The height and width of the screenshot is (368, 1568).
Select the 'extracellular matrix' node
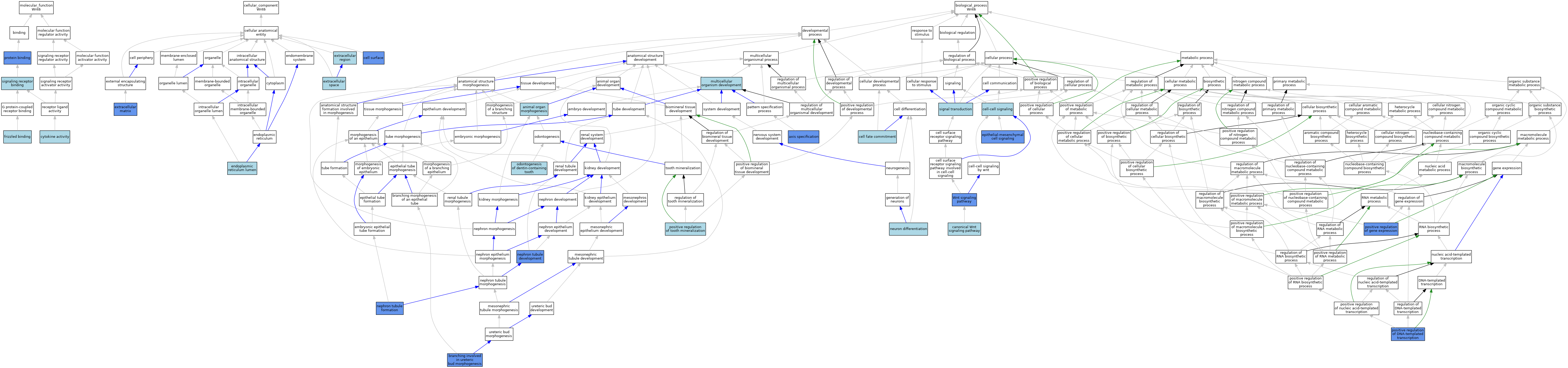[125, 109]
